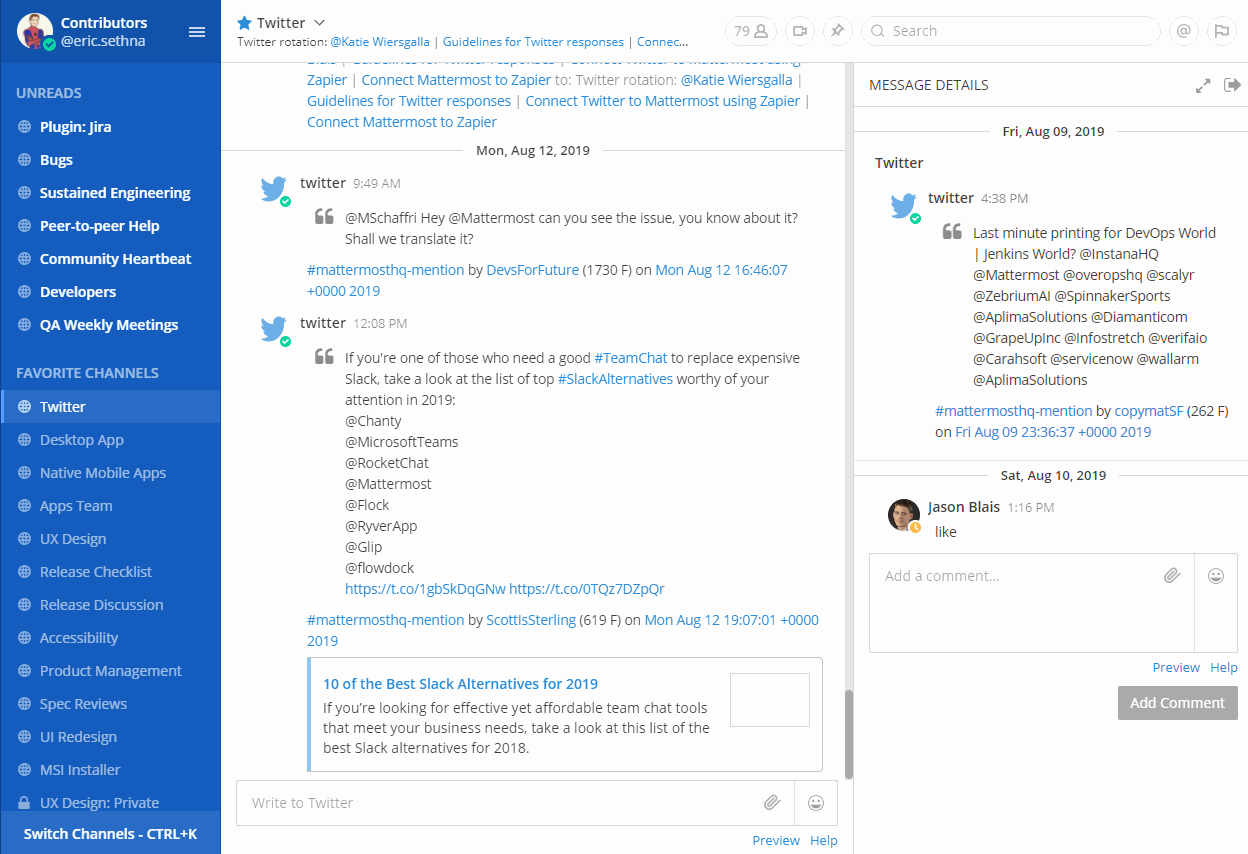Unfavorite Twitter channel via star icon
The height and width of the screenshot is (854, 1248).
coord(244,23)
